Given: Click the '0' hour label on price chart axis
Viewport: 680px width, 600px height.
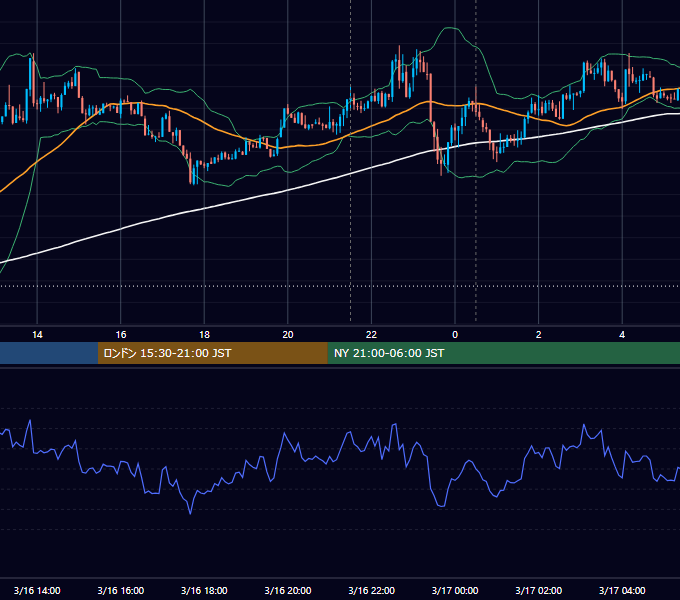Looking at the screenshot, I should point(455,335).
